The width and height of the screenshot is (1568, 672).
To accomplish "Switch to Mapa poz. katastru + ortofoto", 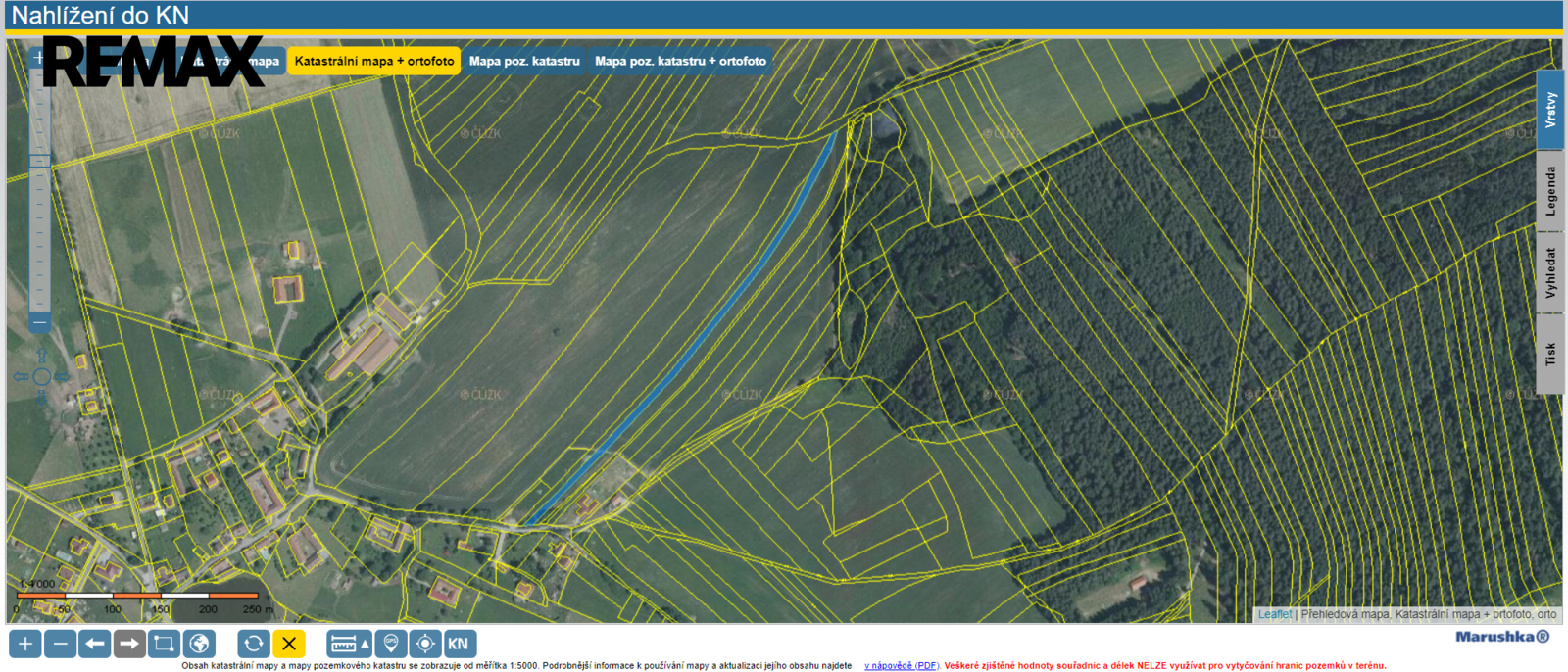I will [680, 61].
